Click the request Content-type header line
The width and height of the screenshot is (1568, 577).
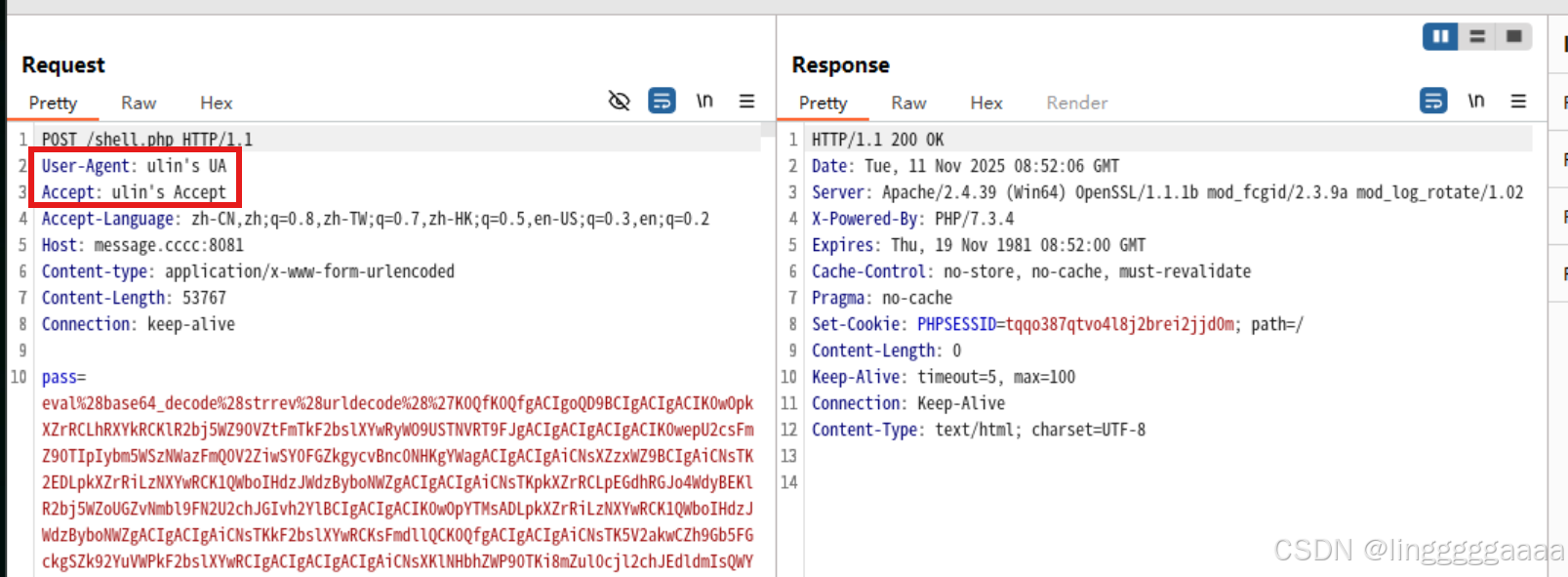point(248,271)
